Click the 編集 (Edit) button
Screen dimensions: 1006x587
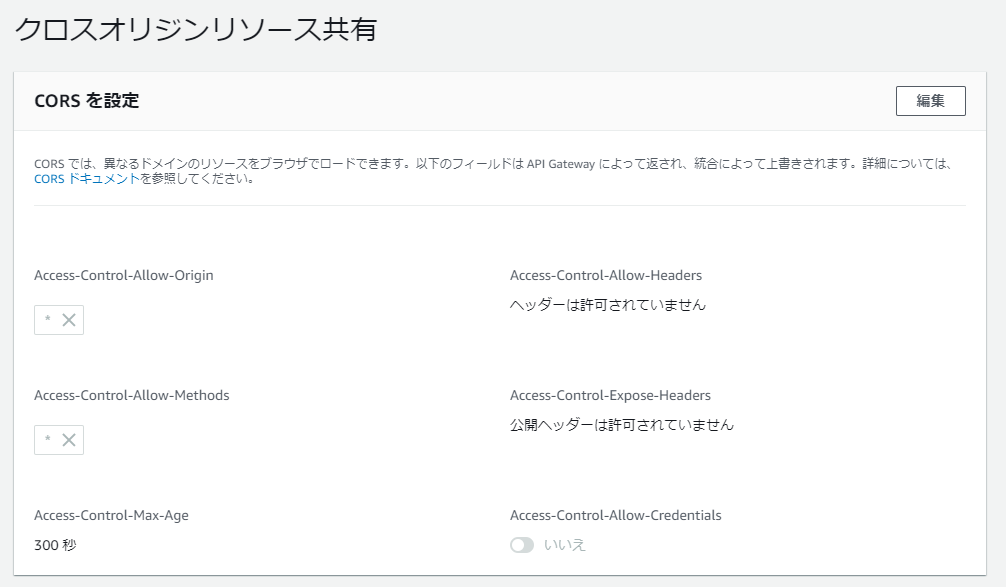coord(930,101)
